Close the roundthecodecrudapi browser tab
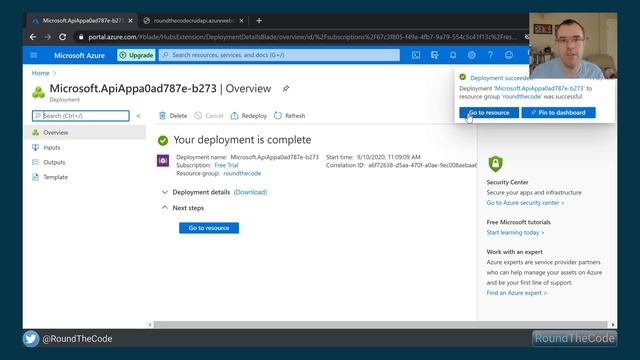 coord(242,21)
